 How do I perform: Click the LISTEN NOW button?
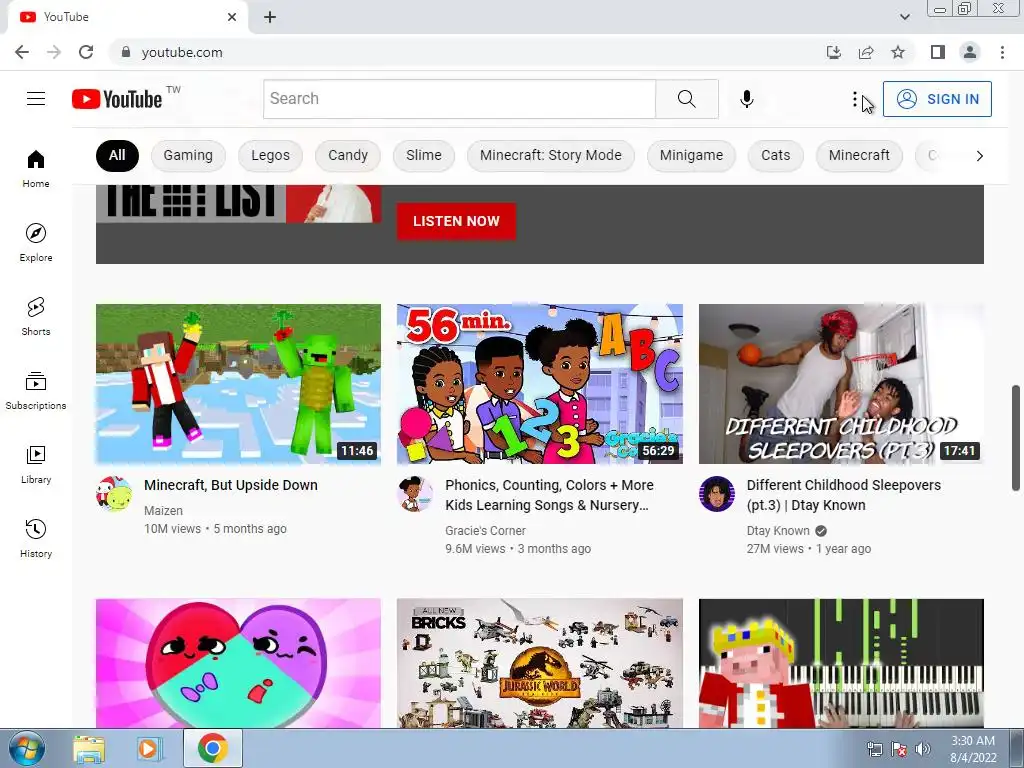pyautogui.click(x=456, y=221)
